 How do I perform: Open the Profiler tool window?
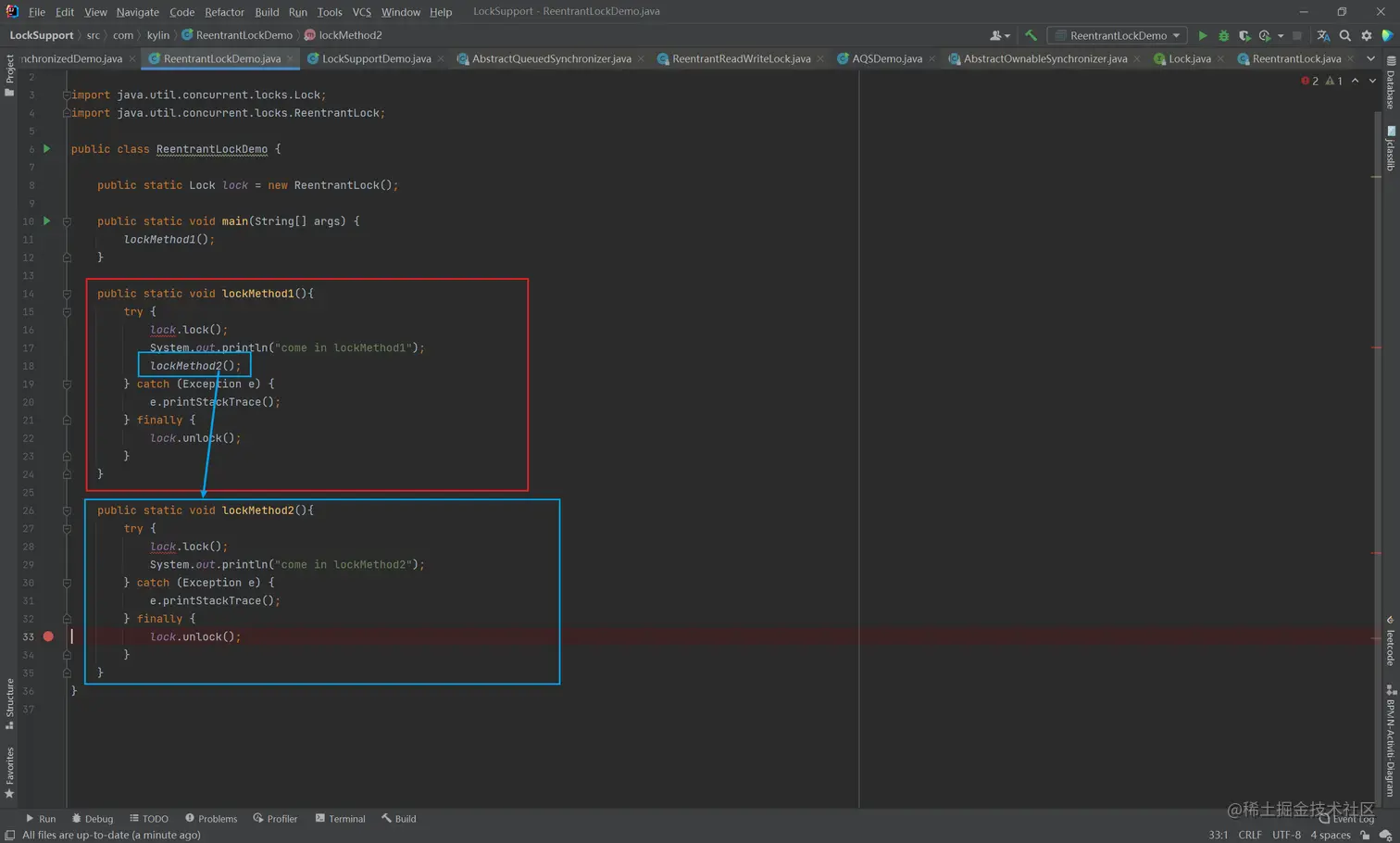(x=275, y=819)
